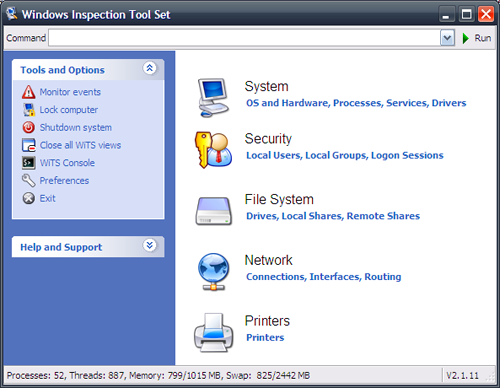The width and height of the screenshot is (500, 388).
Task: Open the Remote Shares link
Action: click(x=383, y=216)
